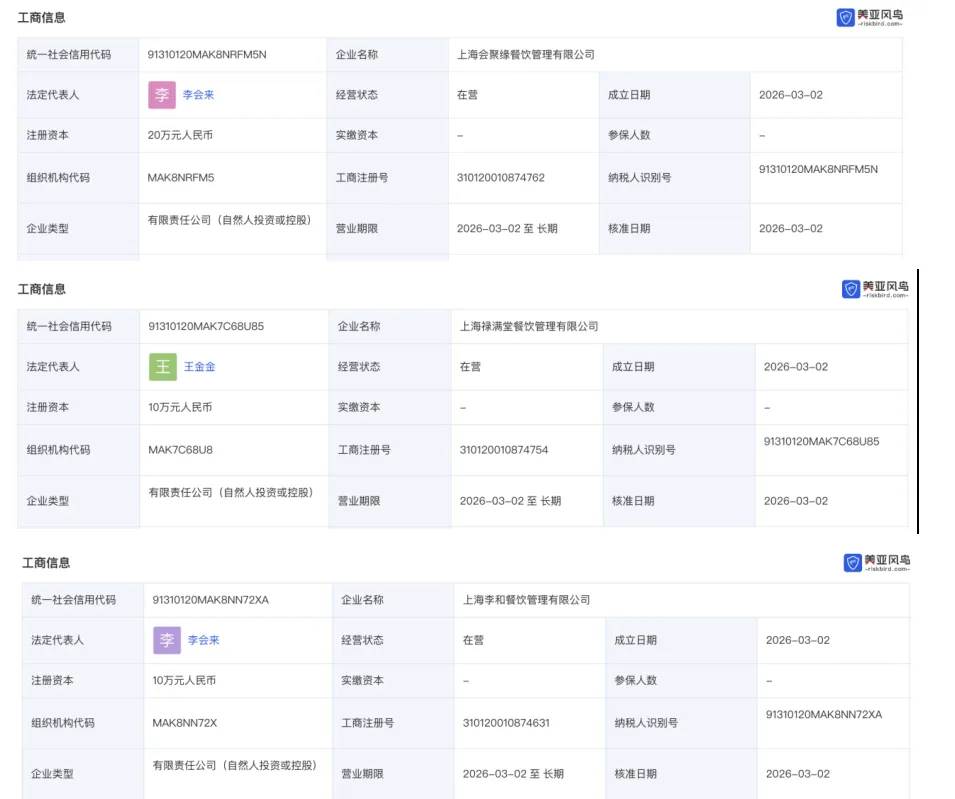Click the purple 李 avatar beside 上海李和餐饮 record
This screenshot has height=799, width=955.
(x=167, y=640)
